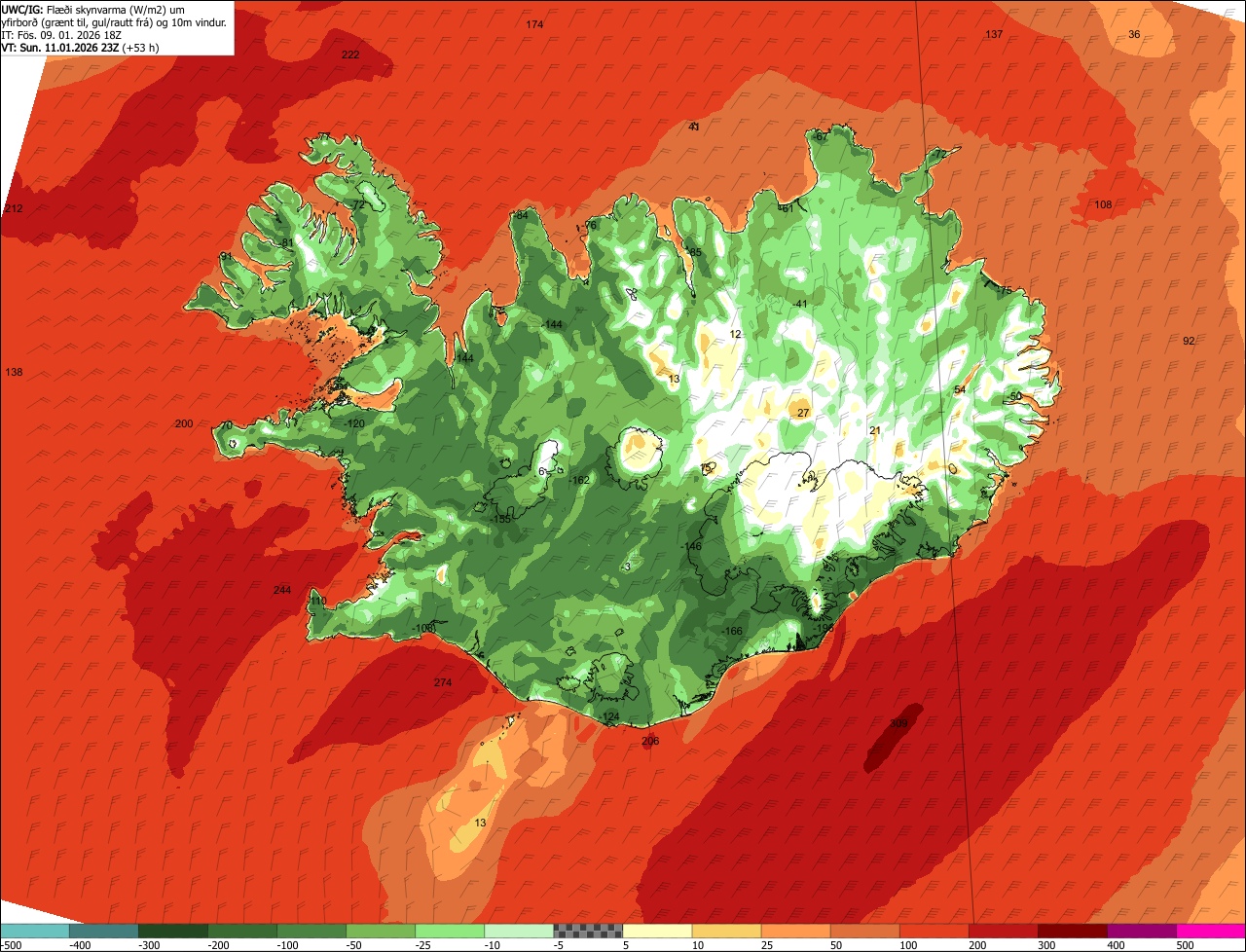Click the 309 value in the dark red patch

click(898, 724)
